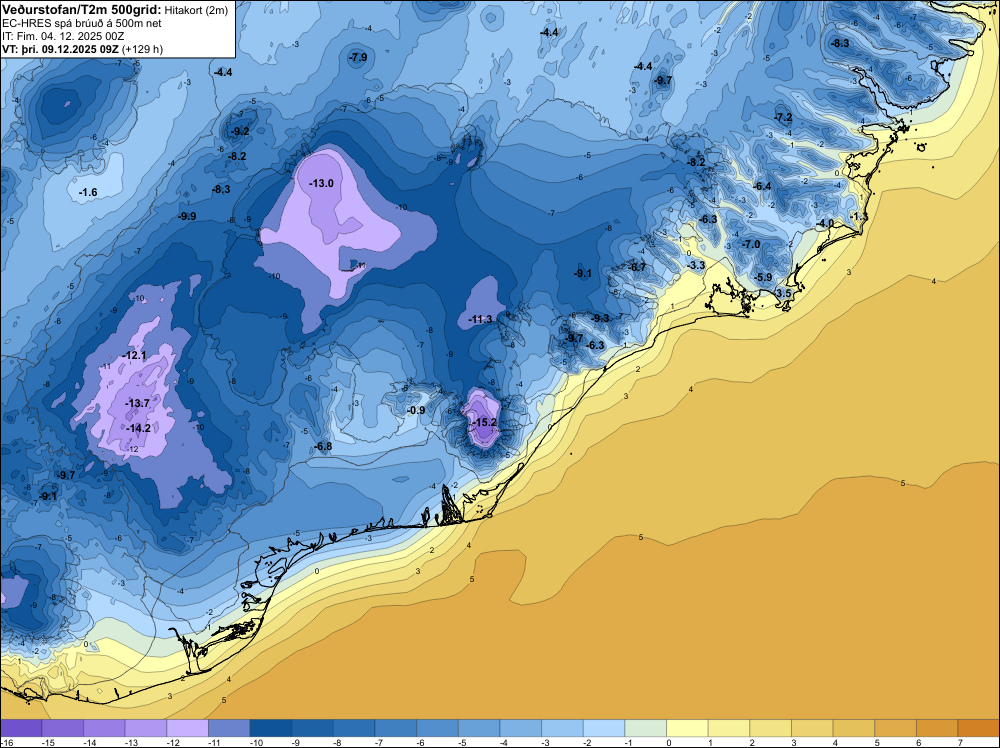Select the -0.9 temperature value
1000x748 pixels.
(x=416, y=410)
